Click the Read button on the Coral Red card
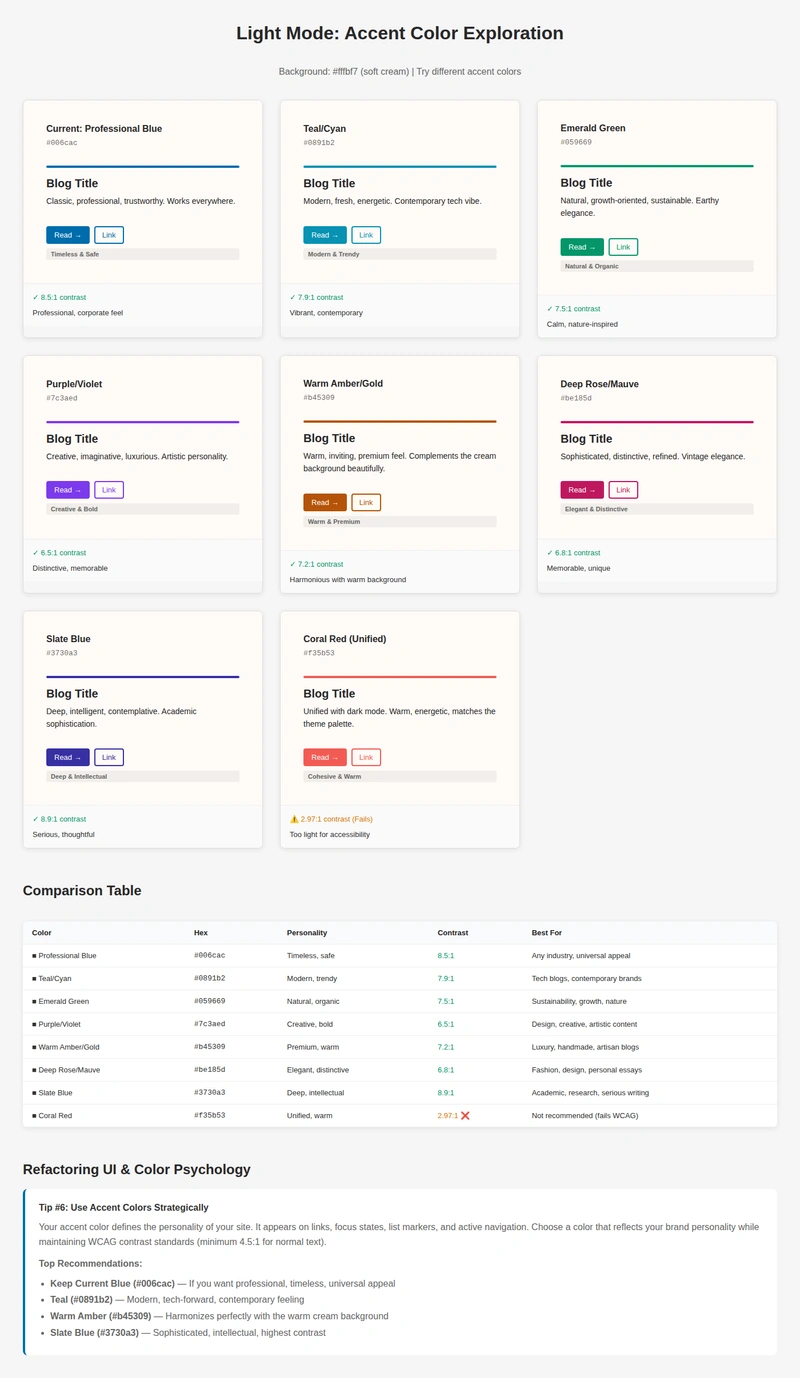The width and height of the screenshot is (800, 1378). pos(324,756)
